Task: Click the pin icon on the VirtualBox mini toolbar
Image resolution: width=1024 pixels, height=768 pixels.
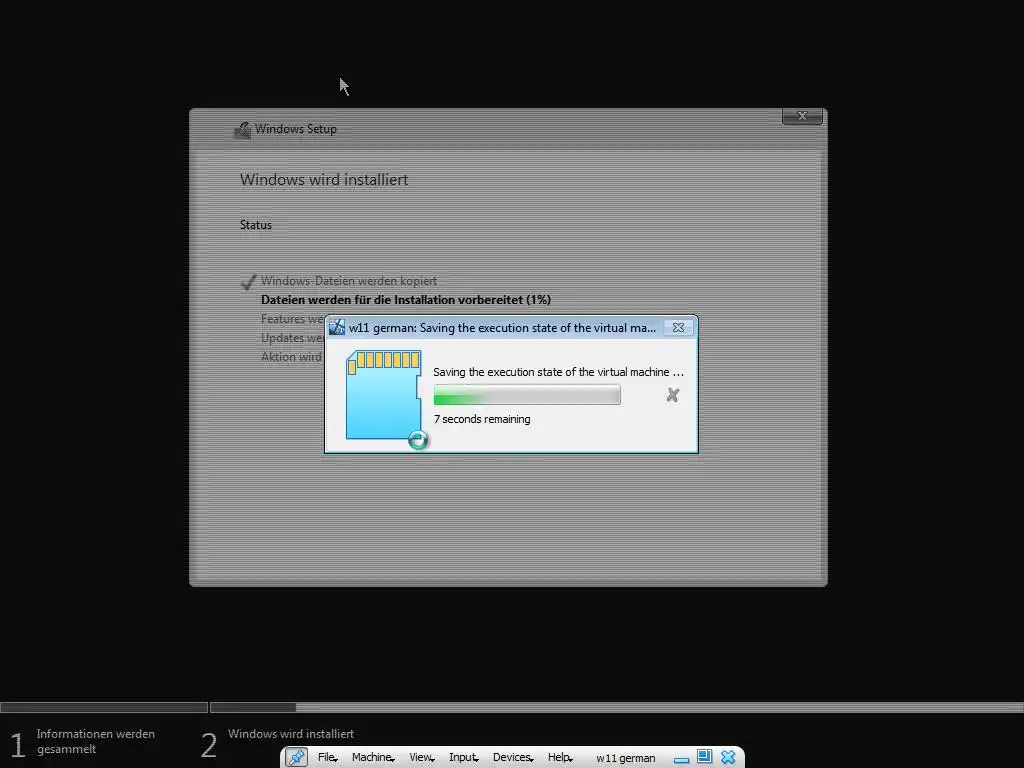Action: point(296,757)
